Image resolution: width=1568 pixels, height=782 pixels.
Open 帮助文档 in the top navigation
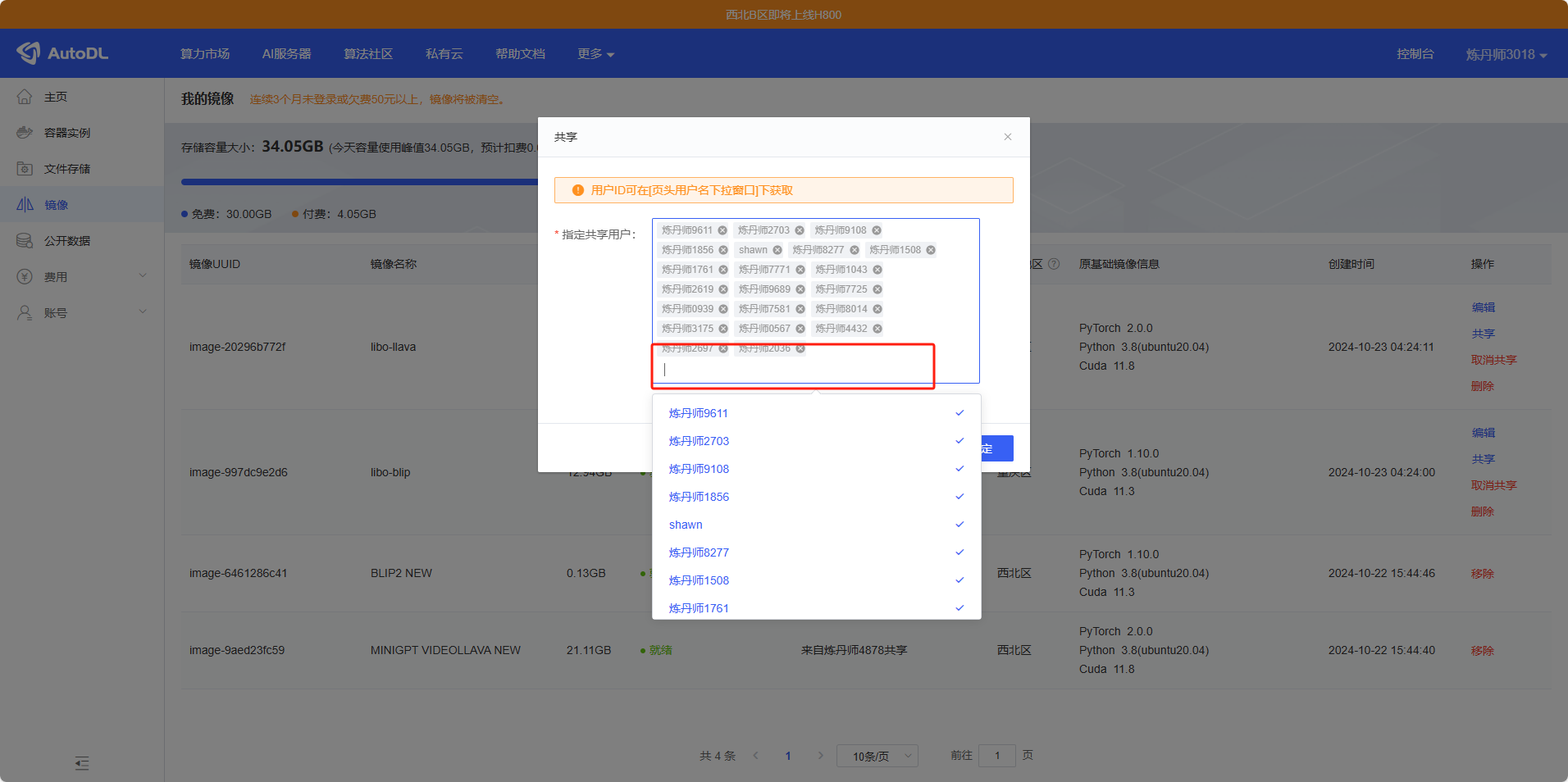520,53
